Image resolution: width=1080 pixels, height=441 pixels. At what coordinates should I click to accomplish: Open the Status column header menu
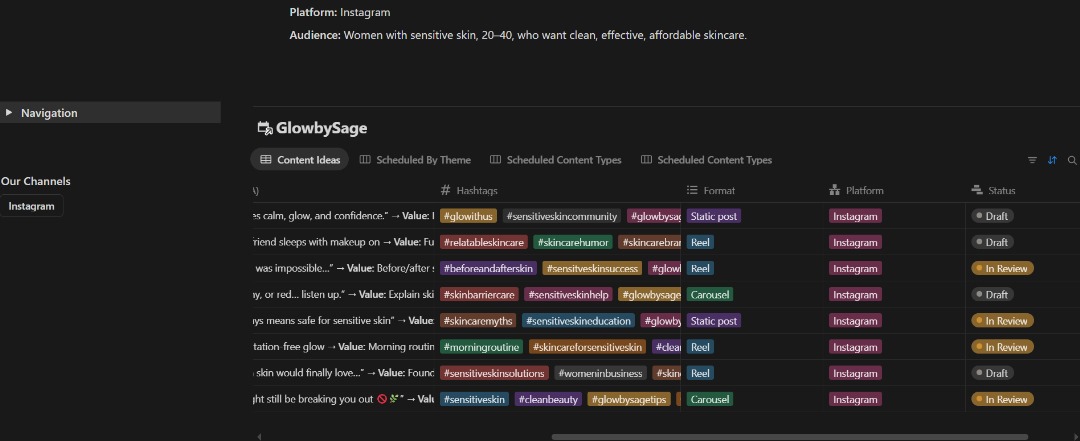[993, 190]
